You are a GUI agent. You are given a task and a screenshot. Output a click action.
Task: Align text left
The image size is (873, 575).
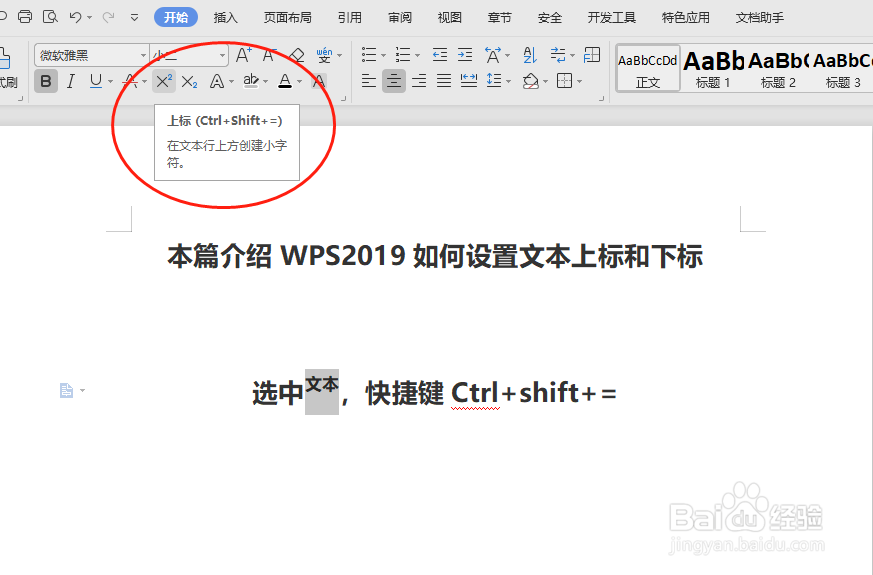point(369,81)
